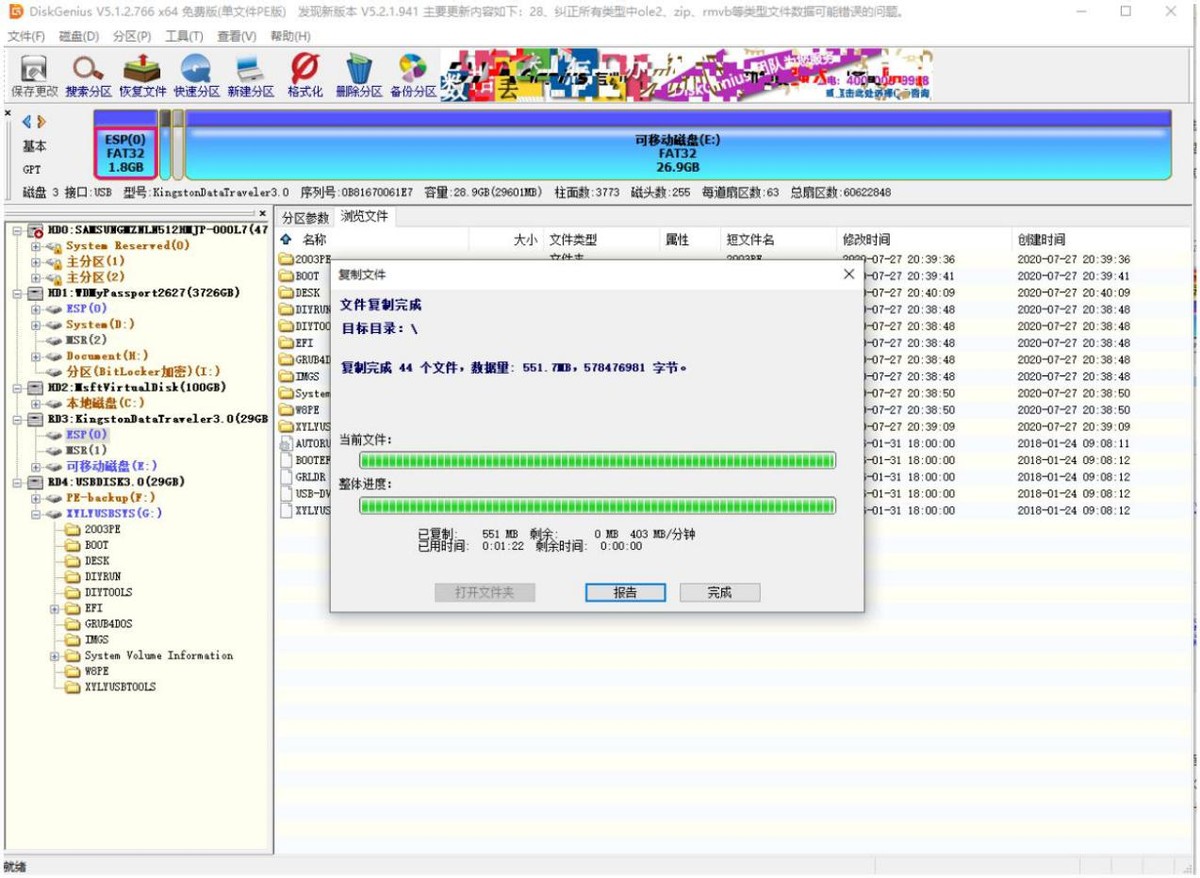Open the 搜索分区 search partition tool
This screenshot has width=1200, height=878.
[88, 75]
